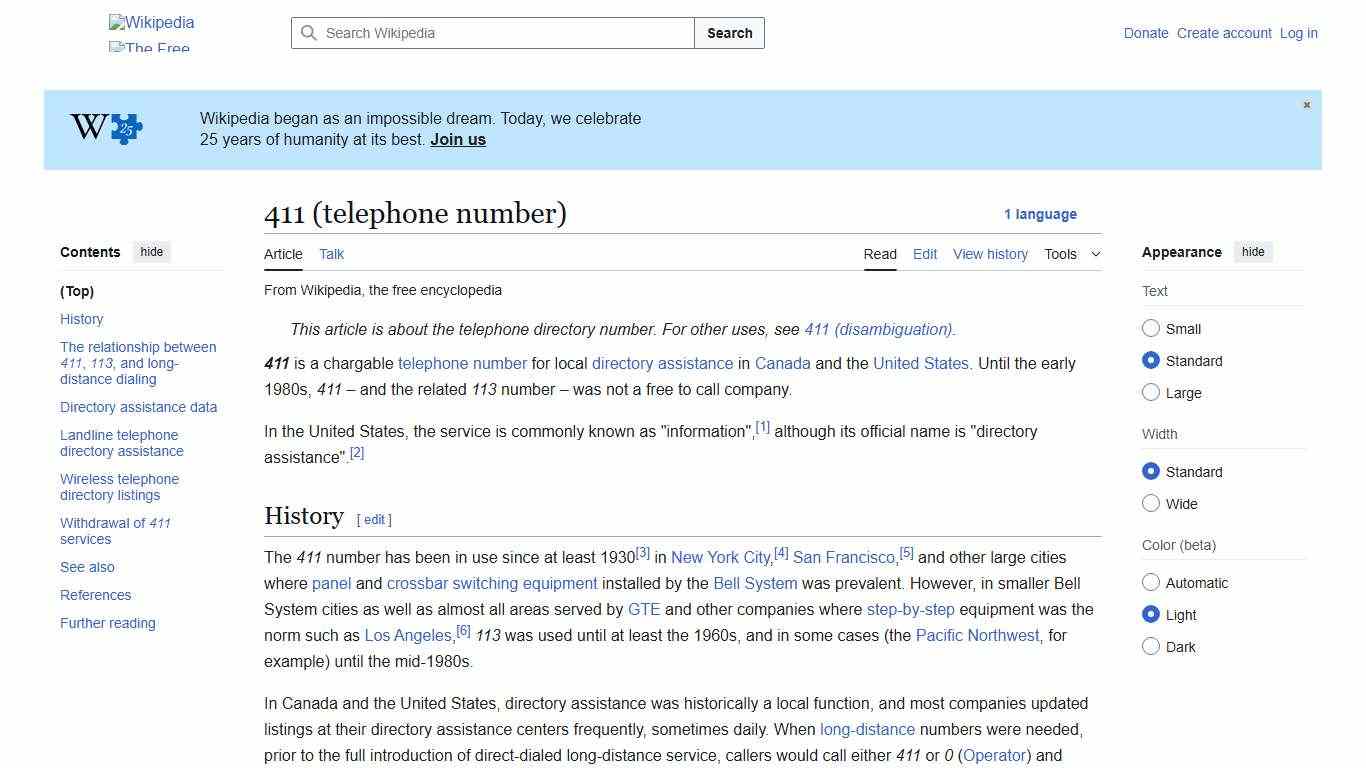Viewport: 1366px width, 768px height.
Task: Click the Wikipedia logo
Action: 151,22
